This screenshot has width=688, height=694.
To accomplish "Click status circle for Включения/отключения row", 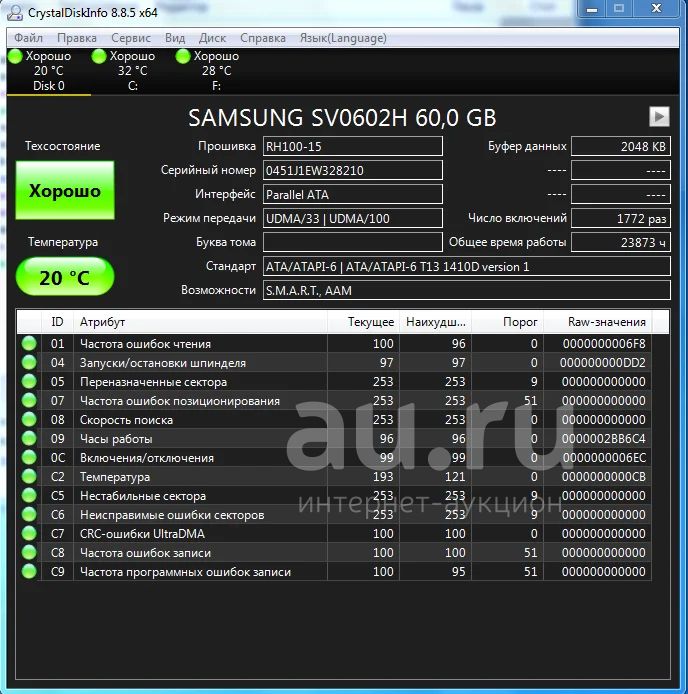I will [x=29, y=458].
